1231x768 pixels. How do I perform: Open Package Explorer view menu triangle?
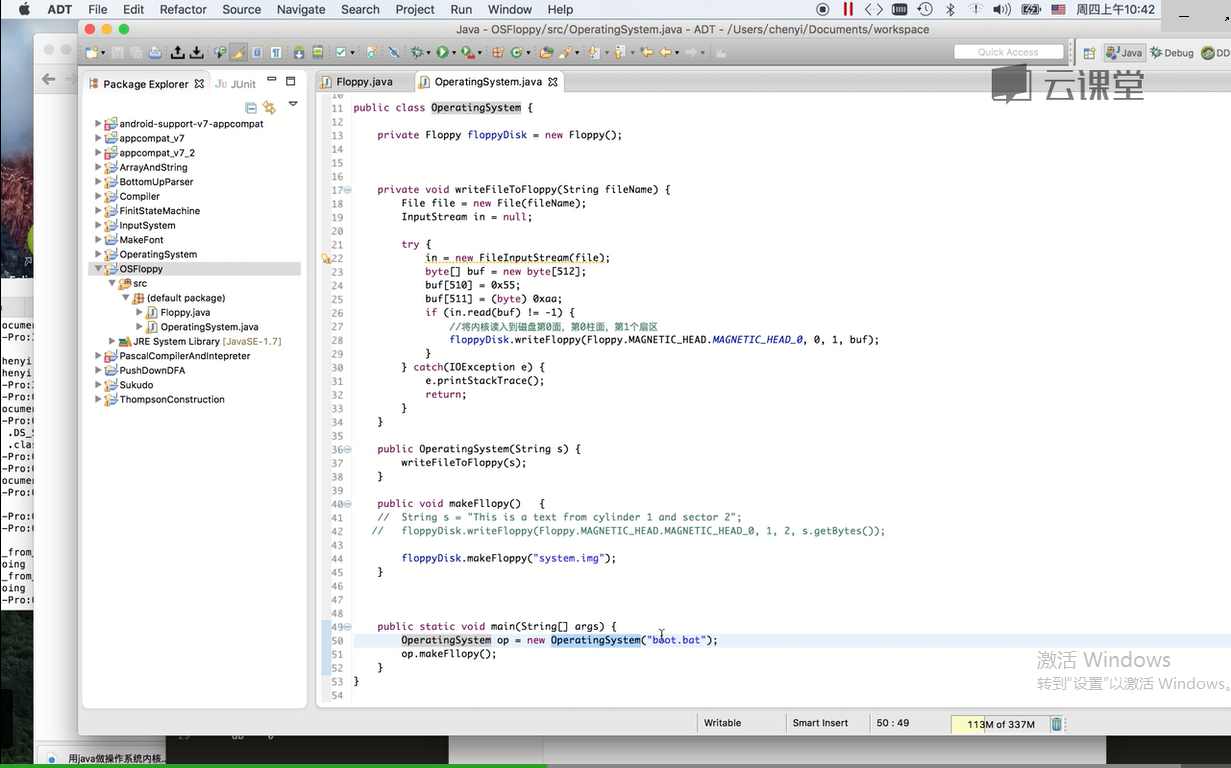pos(293,104)
